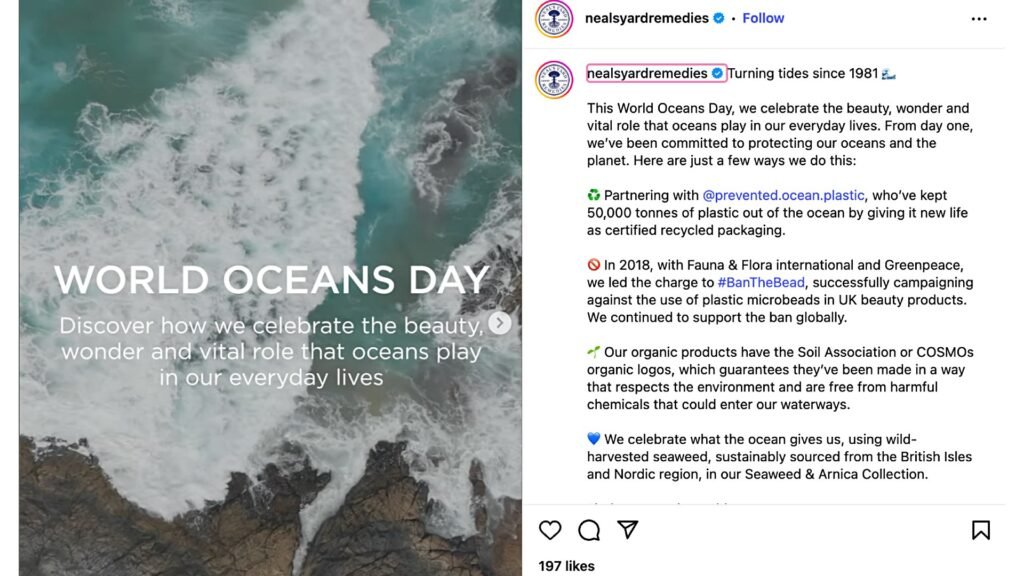View the 197 likes list
This screenshot has height=576, width=1024.
click(566, 566)
